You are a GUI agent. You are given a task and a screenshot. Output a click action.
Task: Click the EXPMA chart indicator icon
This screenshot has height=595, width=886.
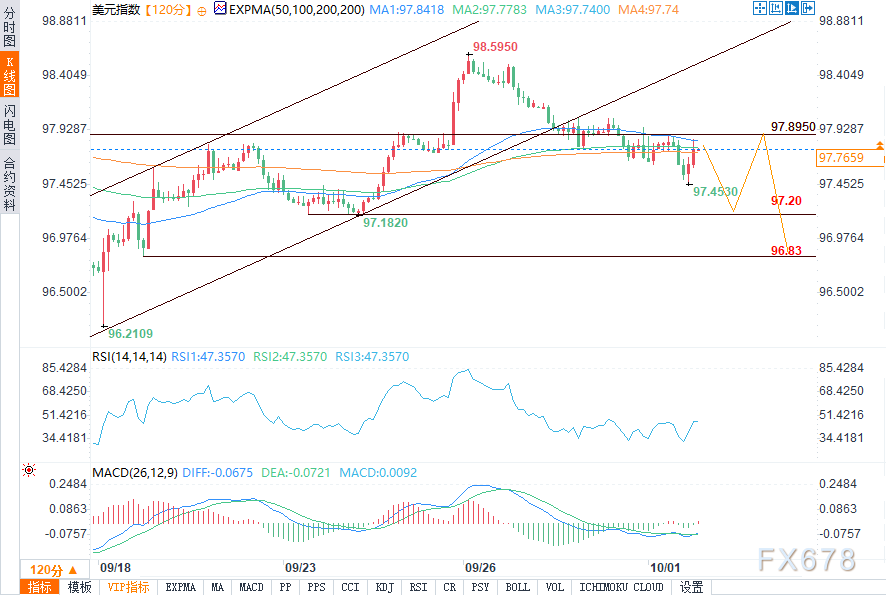(220, 10)
